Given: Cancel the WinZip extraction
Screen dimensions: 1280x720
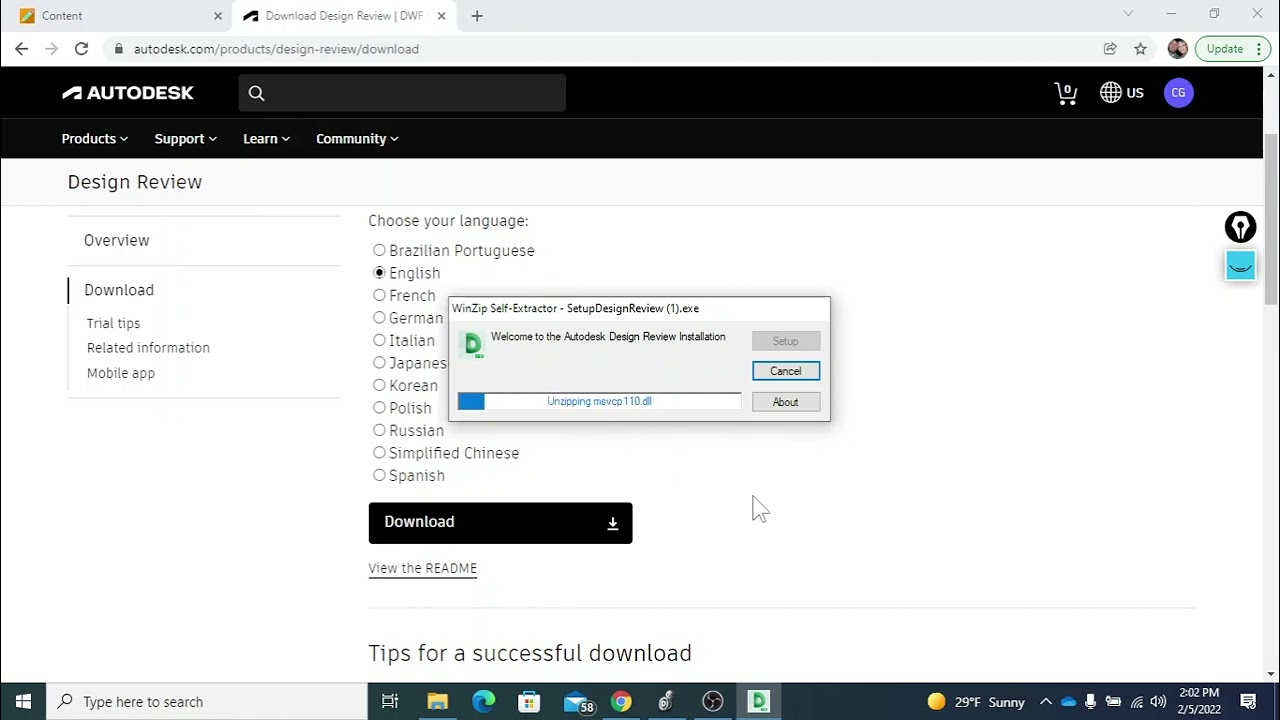Looking at the screenshot, I should (x=786, y=371).
